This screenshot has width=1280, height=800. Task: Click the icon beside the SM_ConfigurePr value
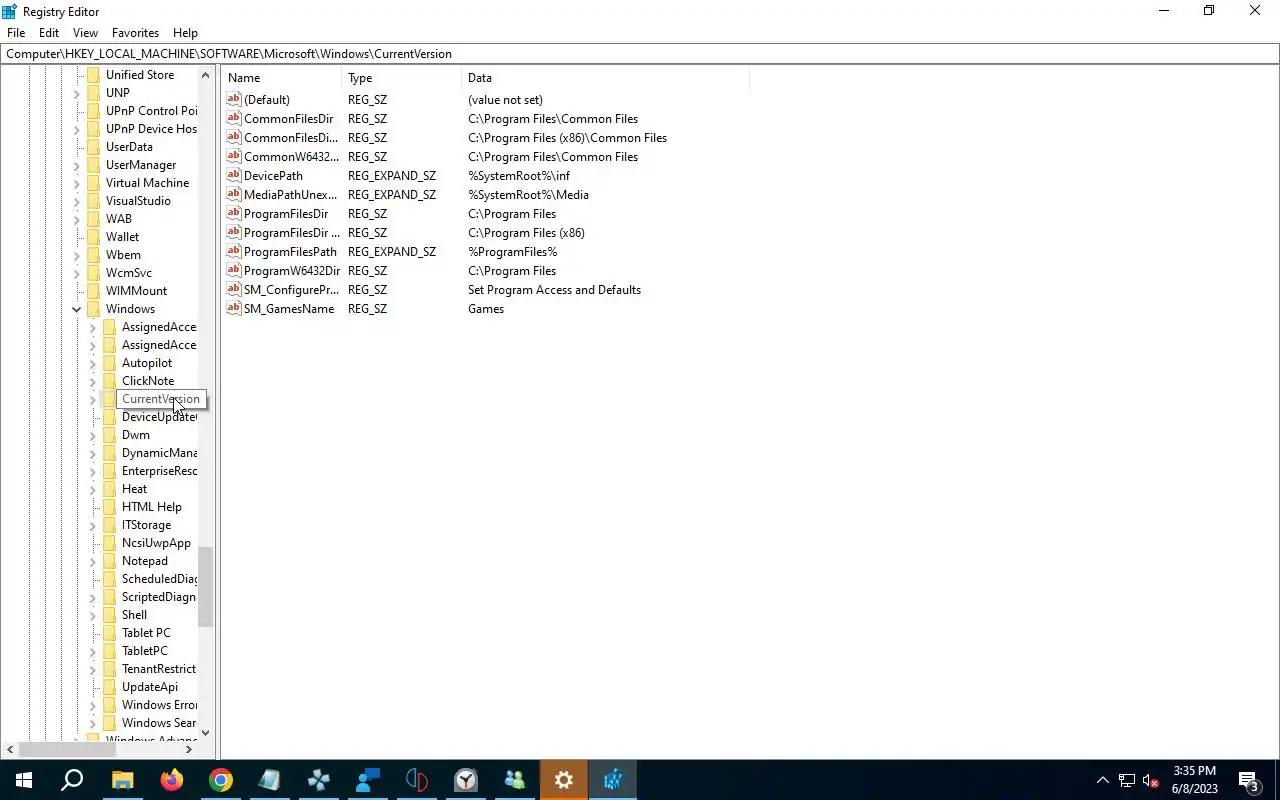(x=234, y=289)
